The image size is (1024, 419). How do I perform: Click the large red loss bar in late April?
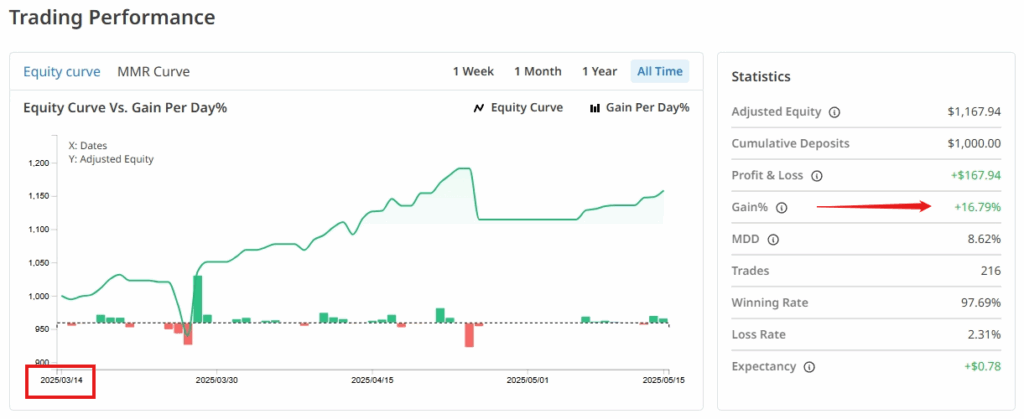[469, 335]
